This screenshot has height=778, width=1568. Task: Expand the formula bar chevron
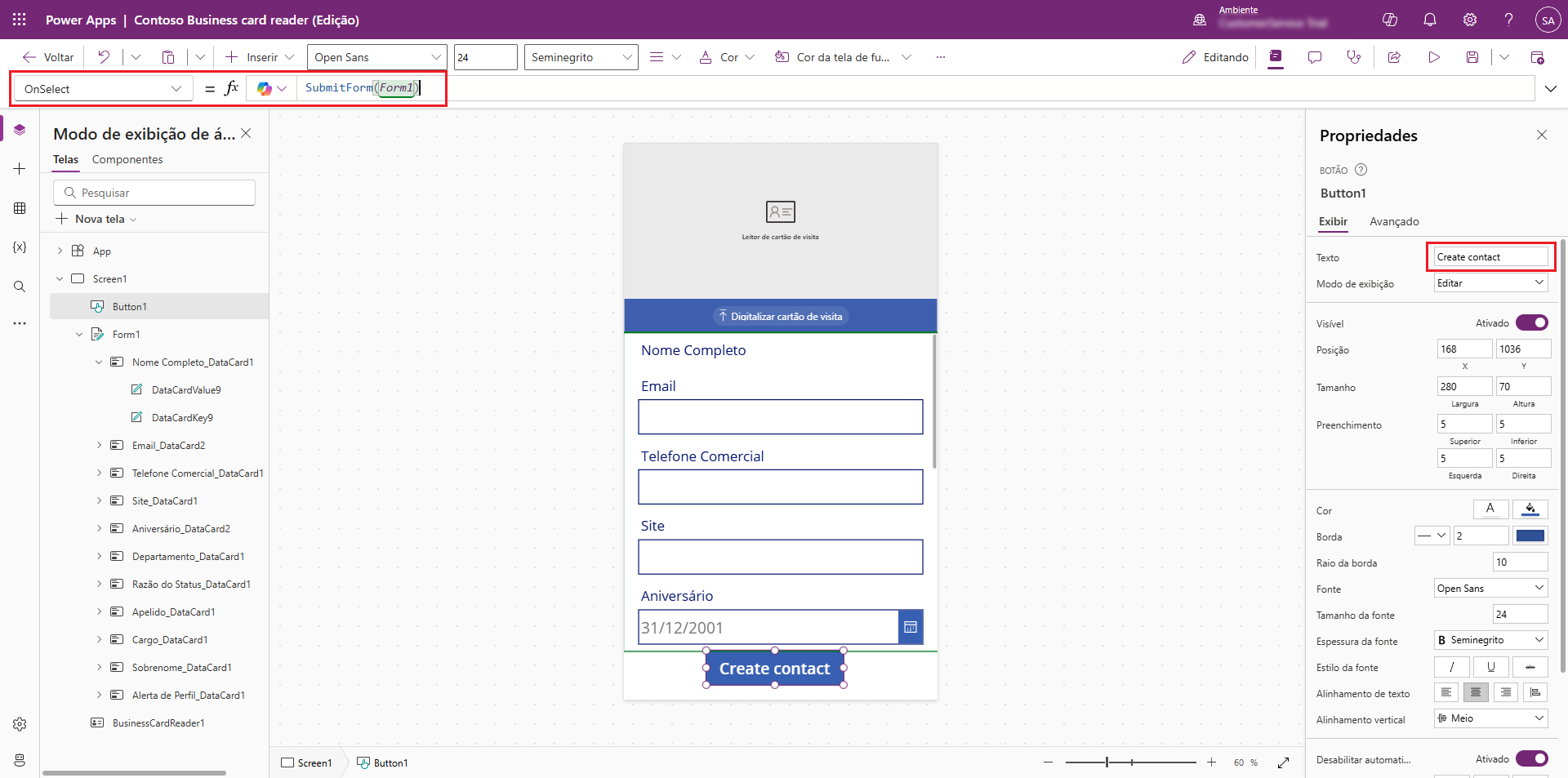[x=1551, y=88]
